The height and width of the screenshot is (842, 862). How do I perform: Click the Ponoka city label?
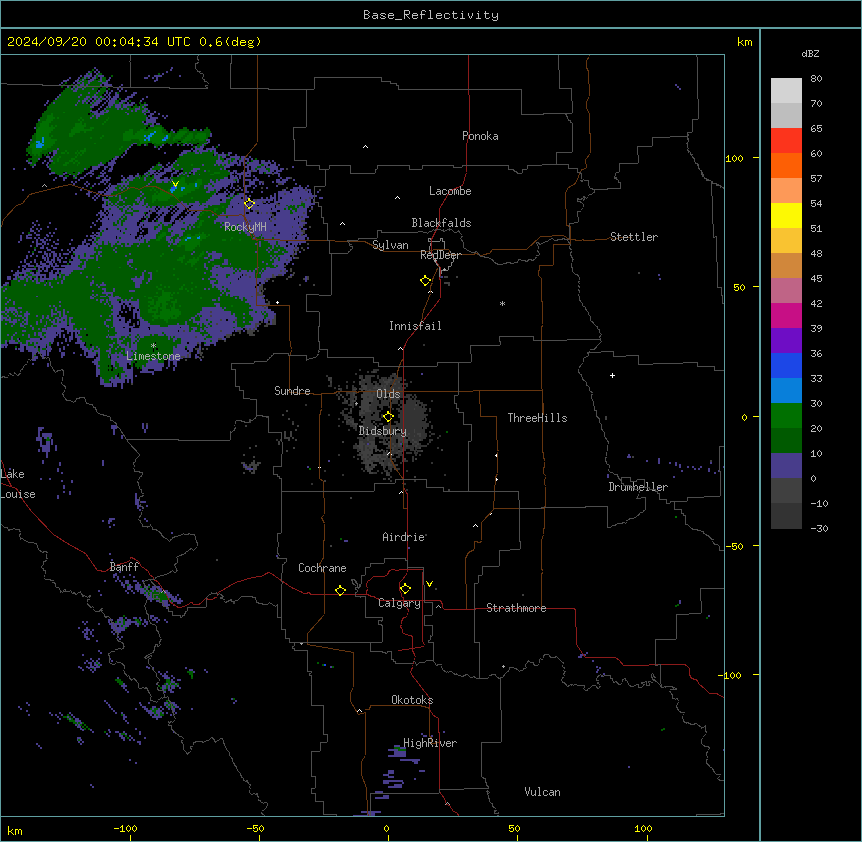click(x=480, y=136)
